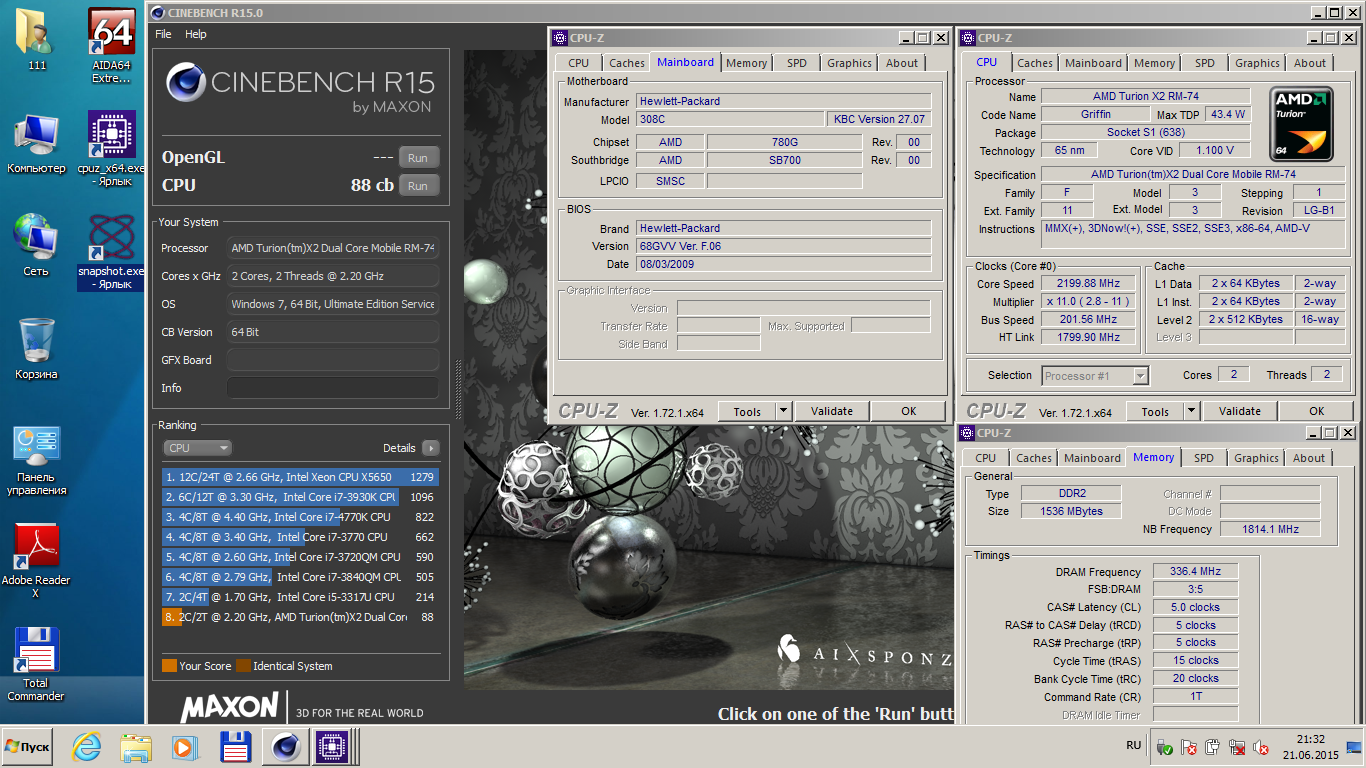1366x768 pixels.
Task: Expand Tools dropdown arrow in Mainboard CPU-Z window
Action: pos(783,411)
